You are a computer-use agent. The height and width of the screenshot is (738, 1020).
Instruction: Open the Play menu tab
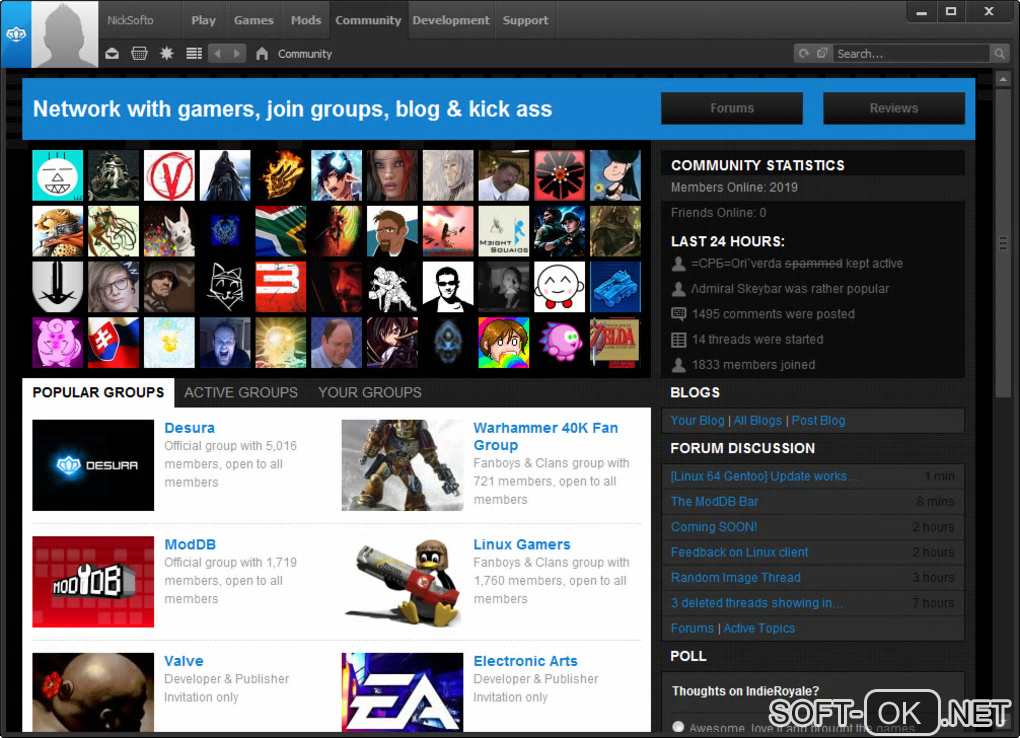coord(204,20)
